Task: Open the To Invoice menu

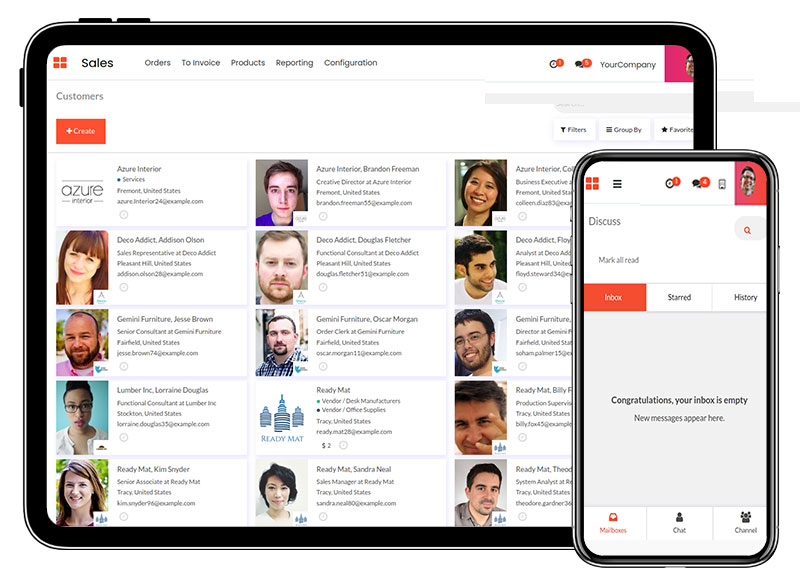Action: [201, 63]
